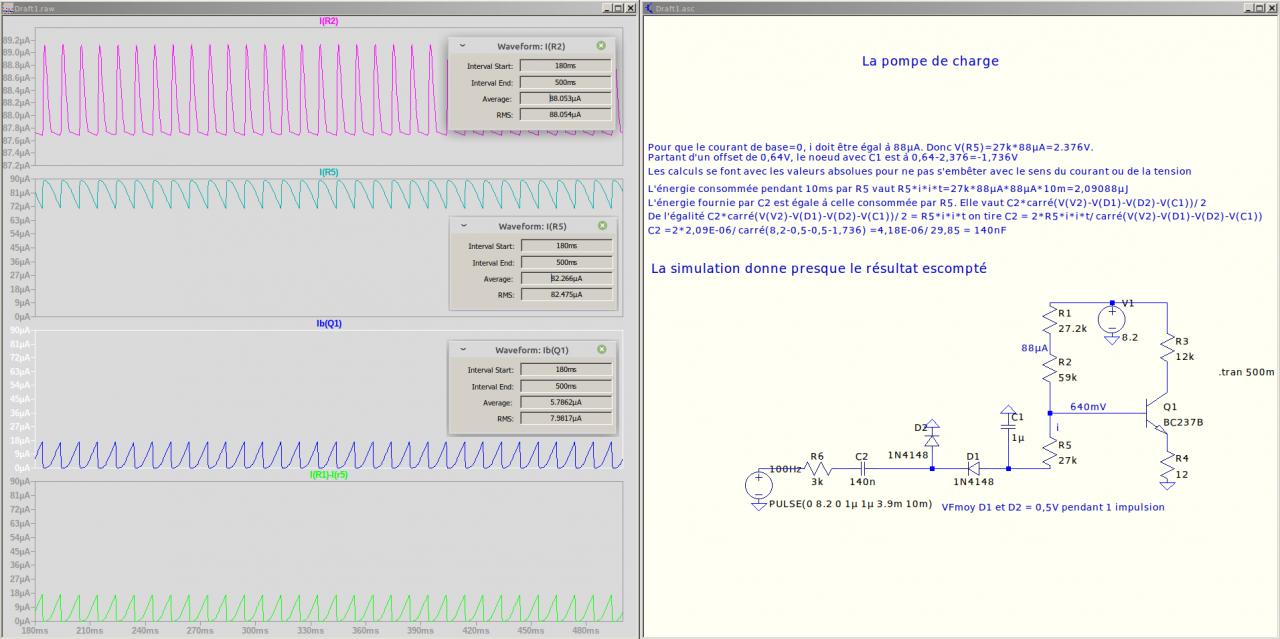Select resistor R6 3k symbol
1280x639 pixels.
(817, 467)
